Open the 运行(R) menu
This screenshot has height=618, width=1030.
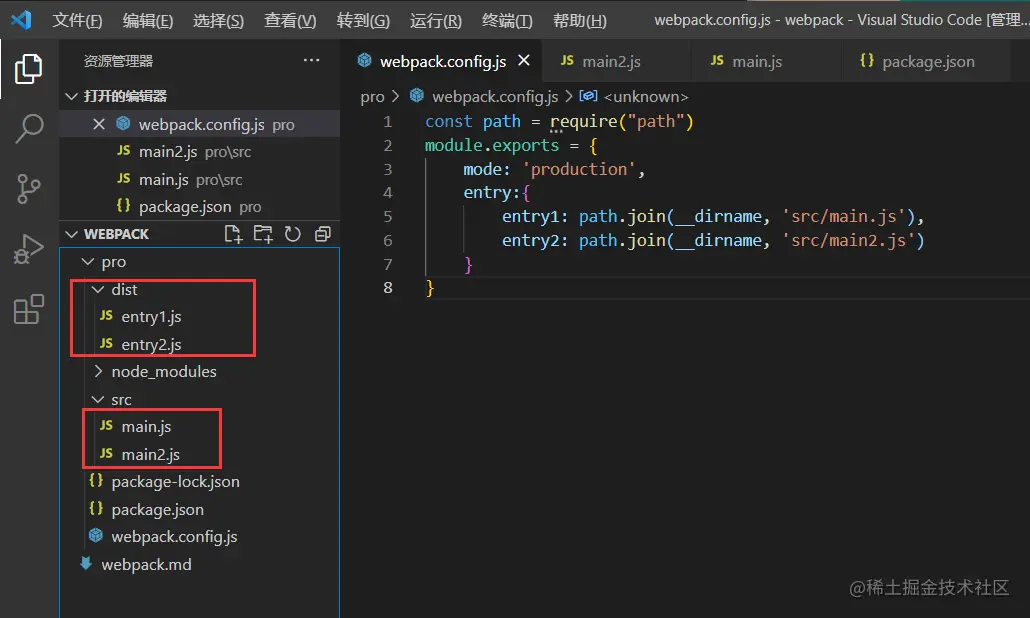pyautogui.click(x=436, y=20)
